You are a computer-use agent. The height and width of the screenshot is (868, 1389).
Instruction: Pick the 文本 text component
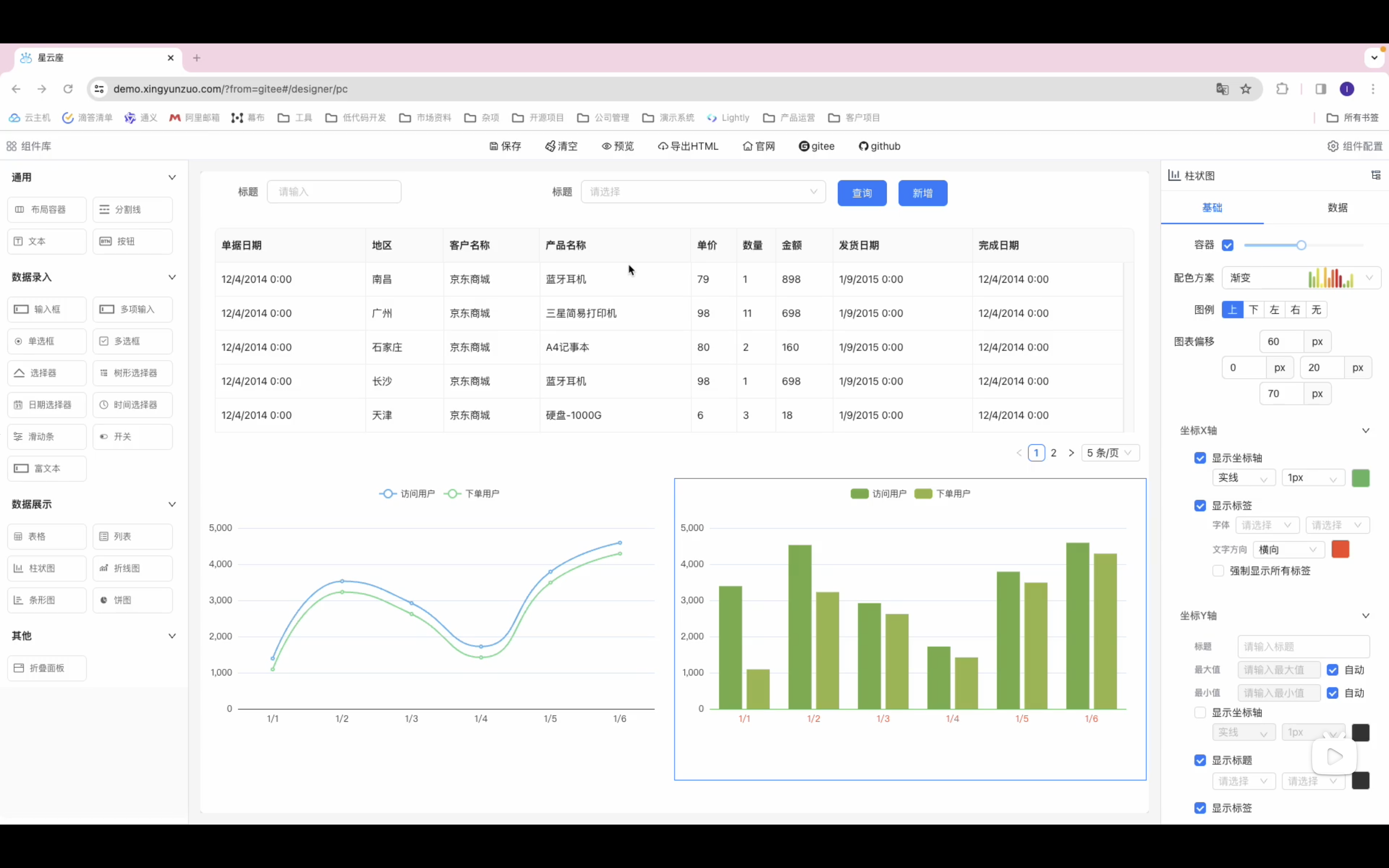click(46, 241)
